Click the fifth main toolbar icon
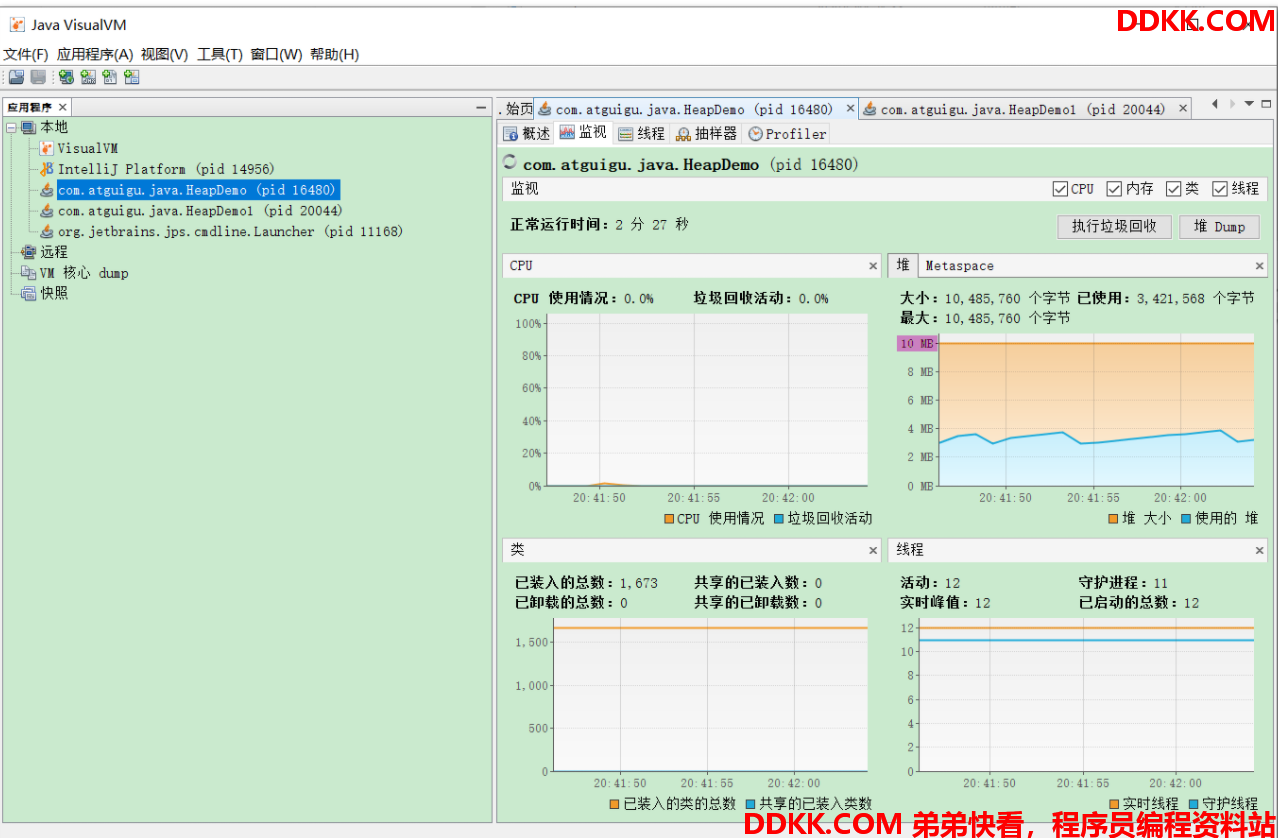 click(110, 77)
